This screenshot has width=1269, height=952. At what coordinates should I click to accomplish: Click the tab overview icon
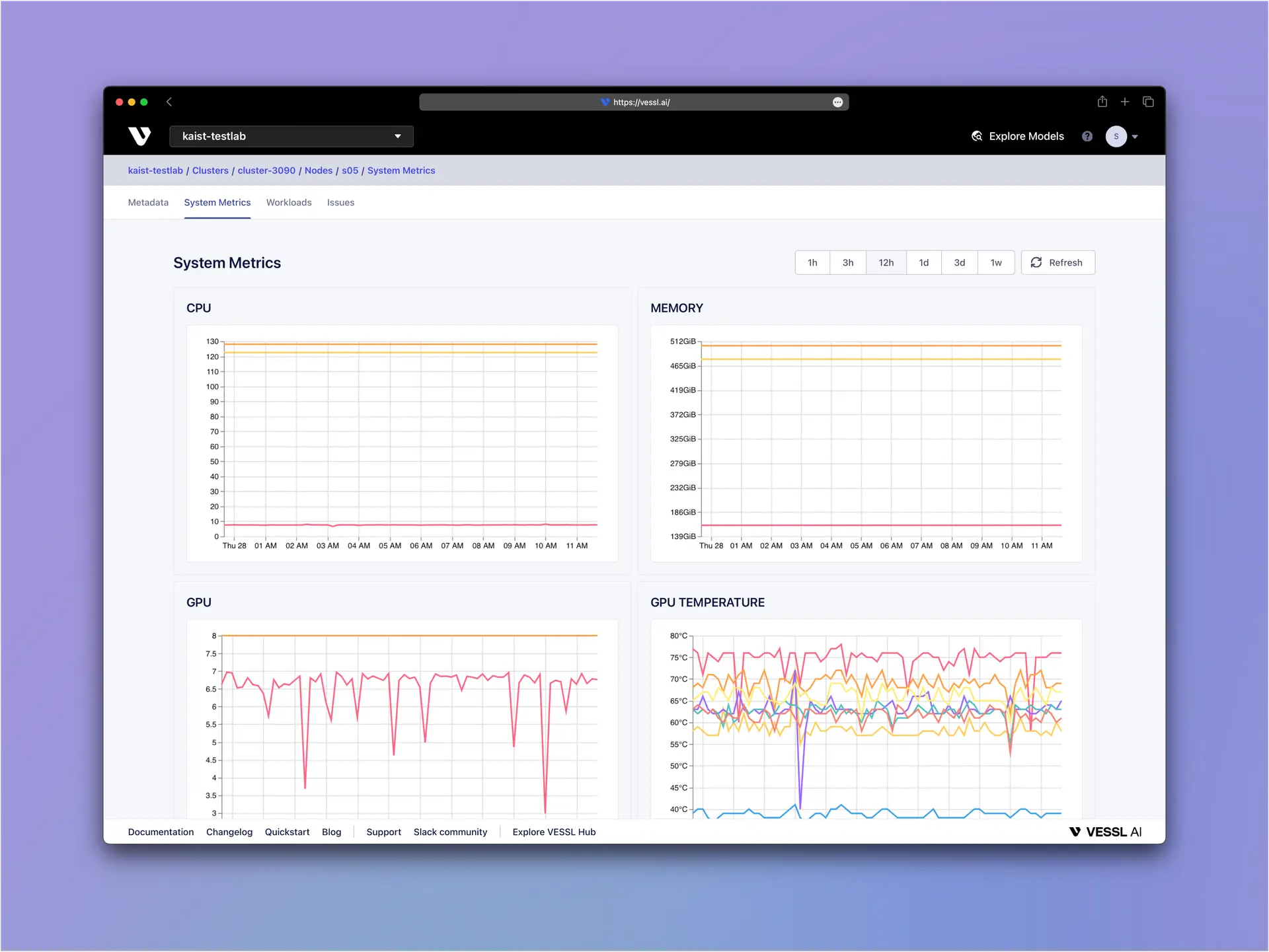1148,102
